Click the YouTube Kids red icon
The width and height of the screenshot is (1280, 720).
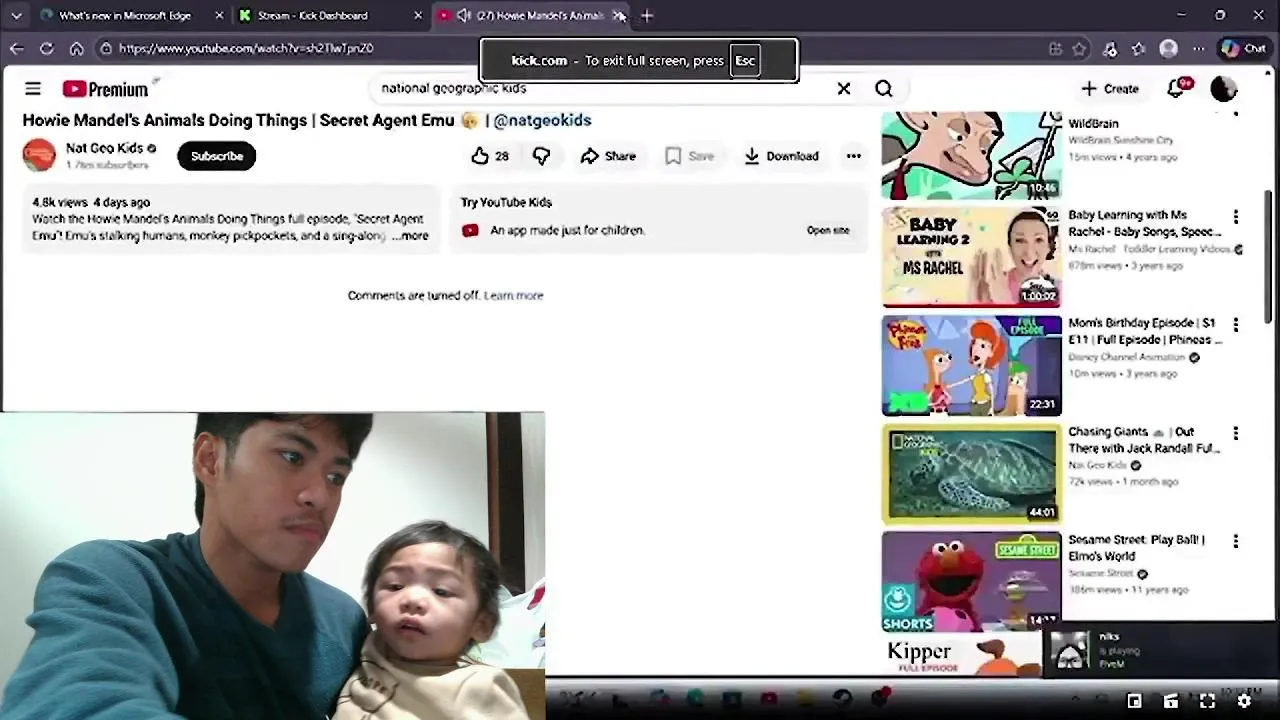(x=470, y=231)
